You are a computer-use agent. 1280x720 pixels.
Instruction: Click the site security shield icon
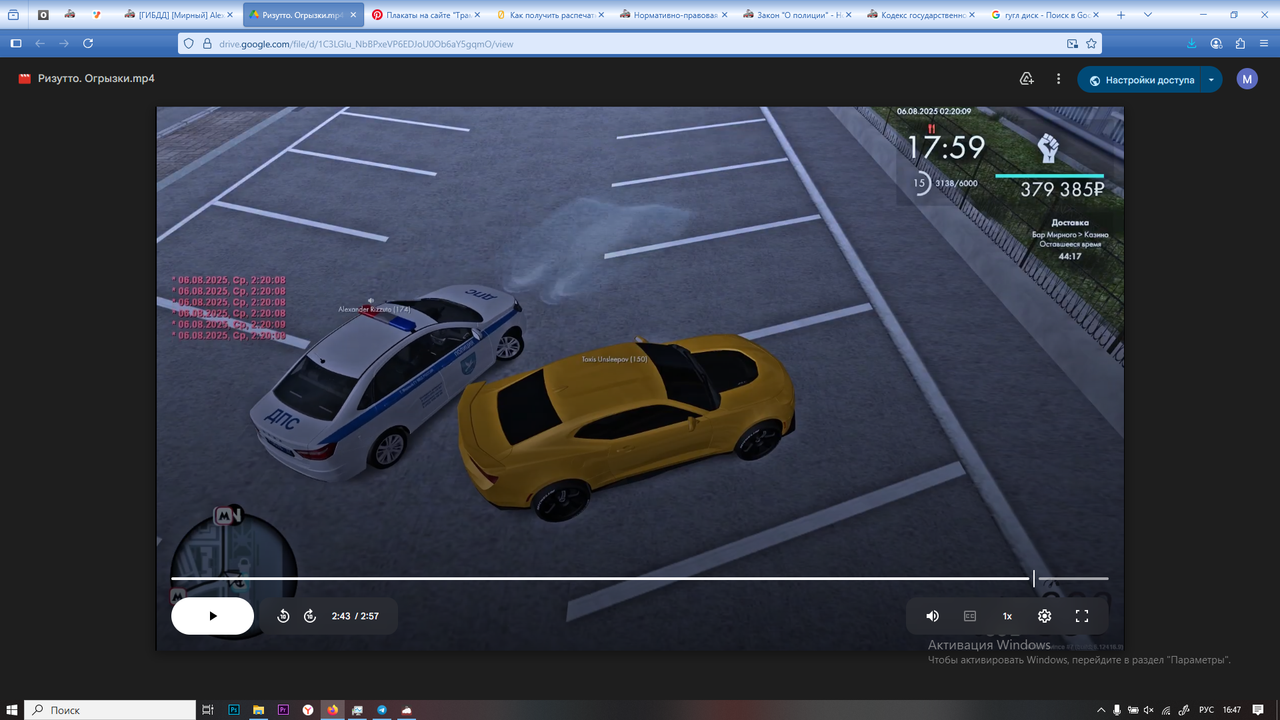(x=190, y=44)
